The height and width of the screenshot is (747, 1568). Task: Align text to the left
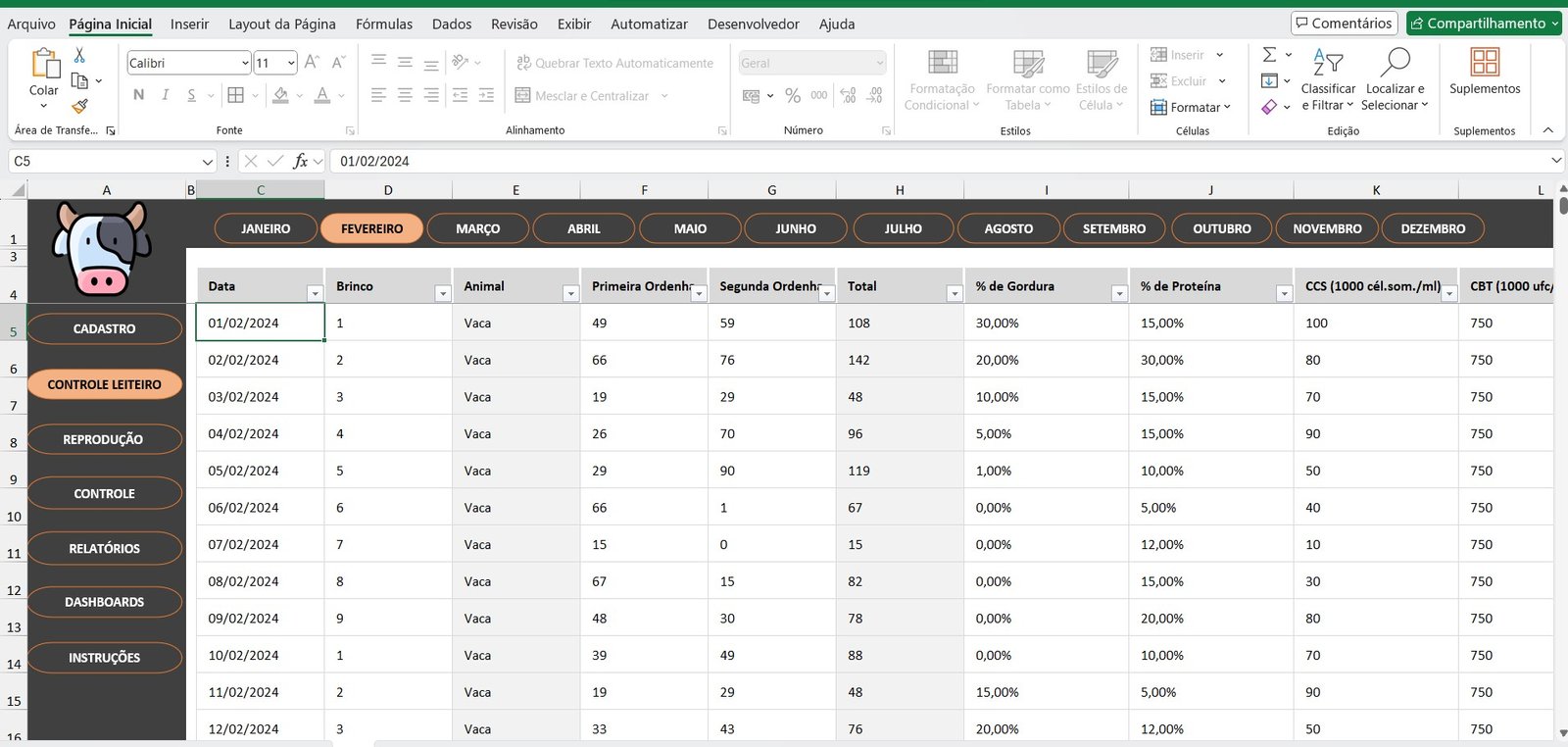click(x=378, y=95)
